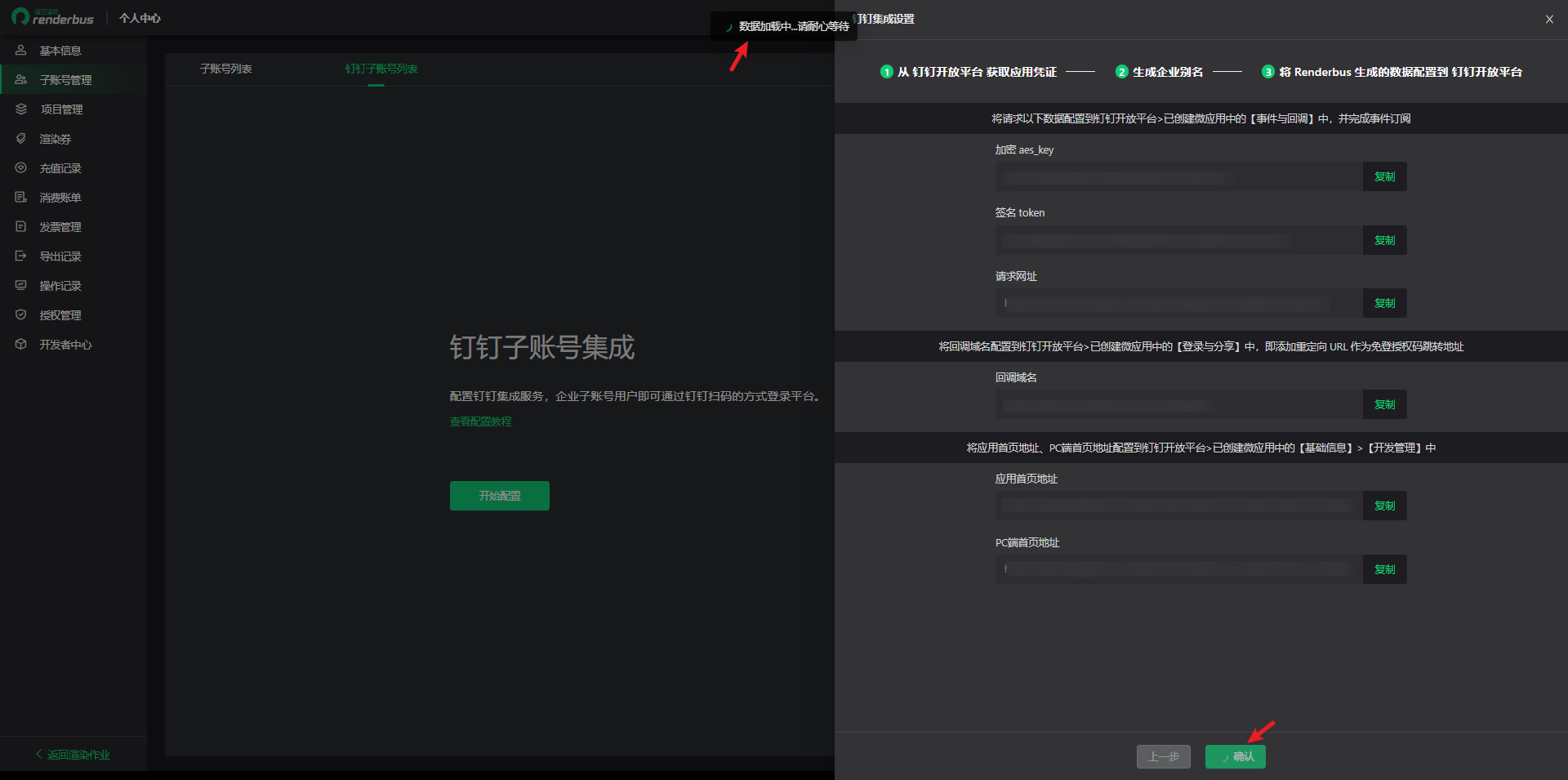
Task: Click the 开发者中心 cube icon
Action: click(x=21, y=344)
